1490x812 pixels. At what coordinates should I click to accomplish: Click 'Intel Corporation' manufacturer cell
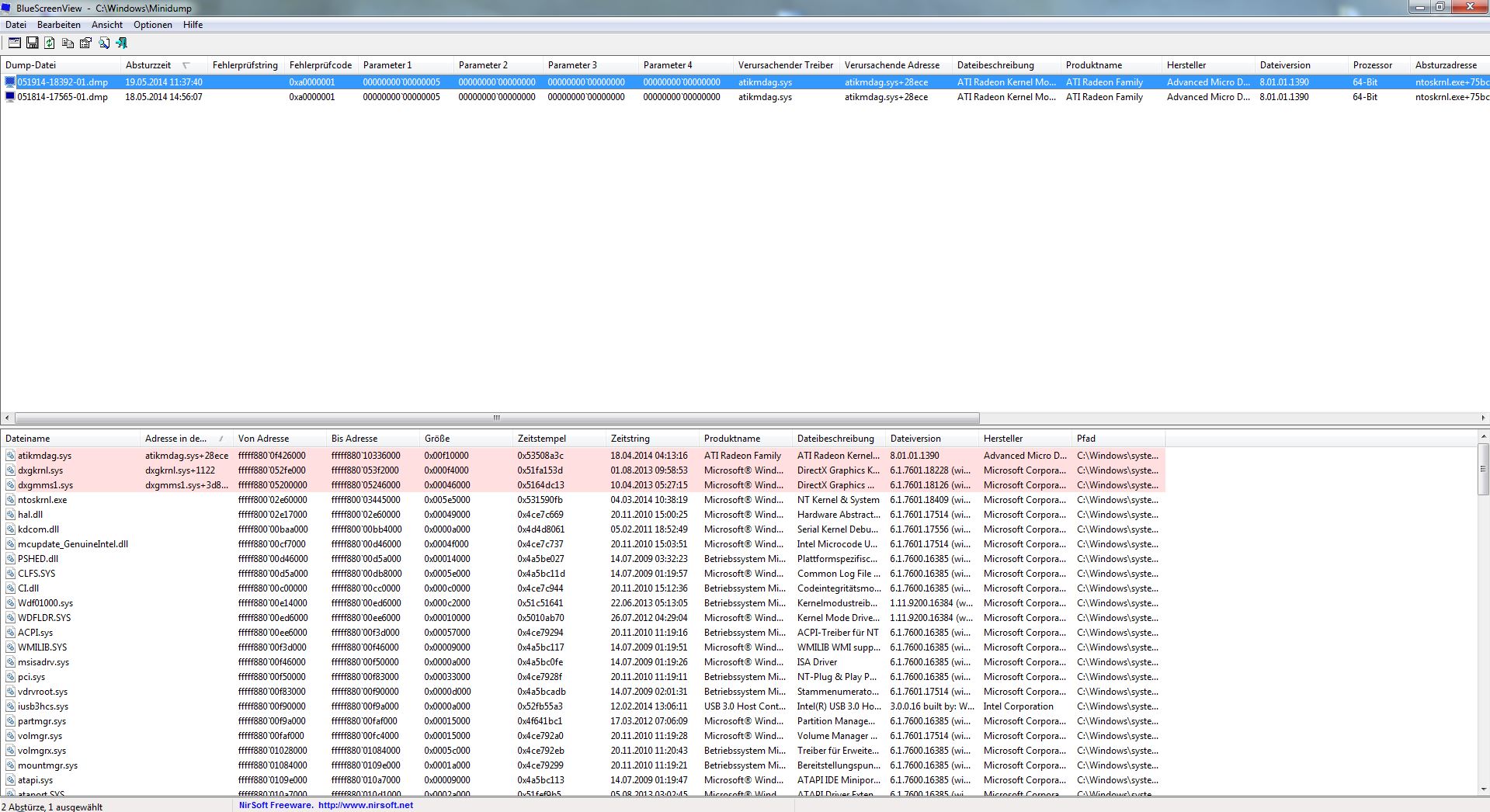pos(1018,706)
